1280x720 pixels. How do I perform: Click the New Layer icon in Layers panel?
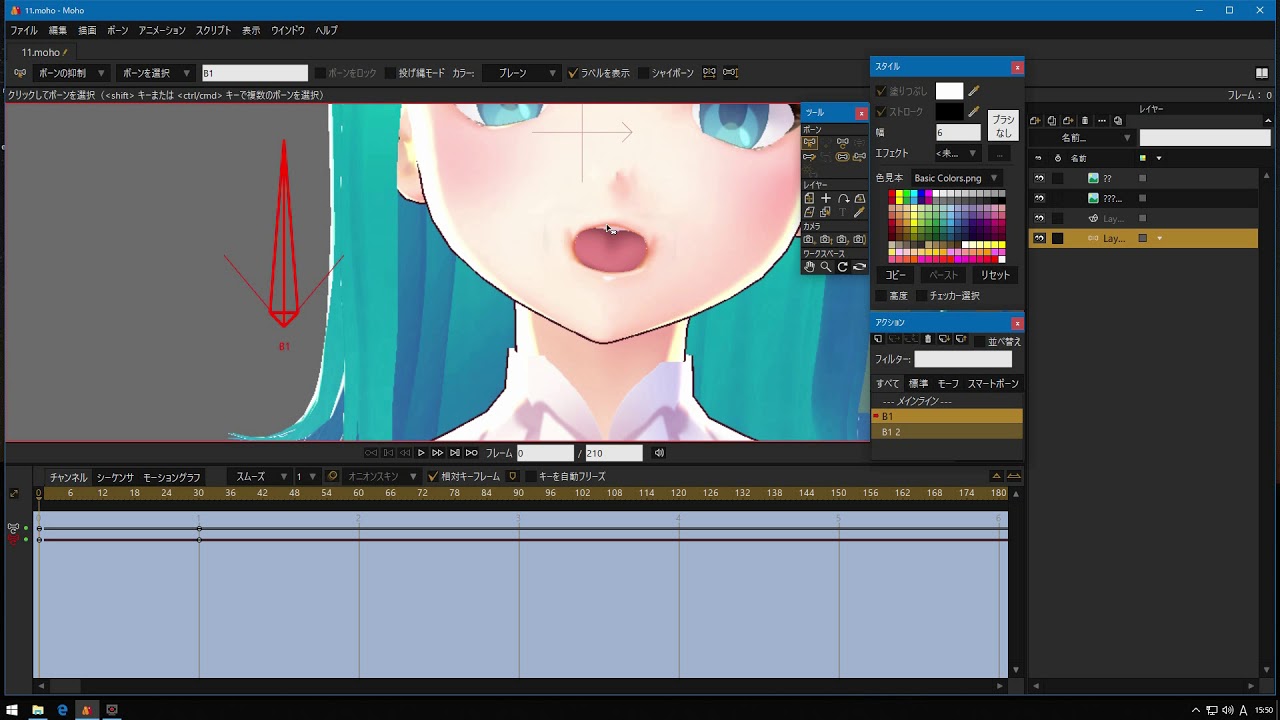tap(1035, 121)
